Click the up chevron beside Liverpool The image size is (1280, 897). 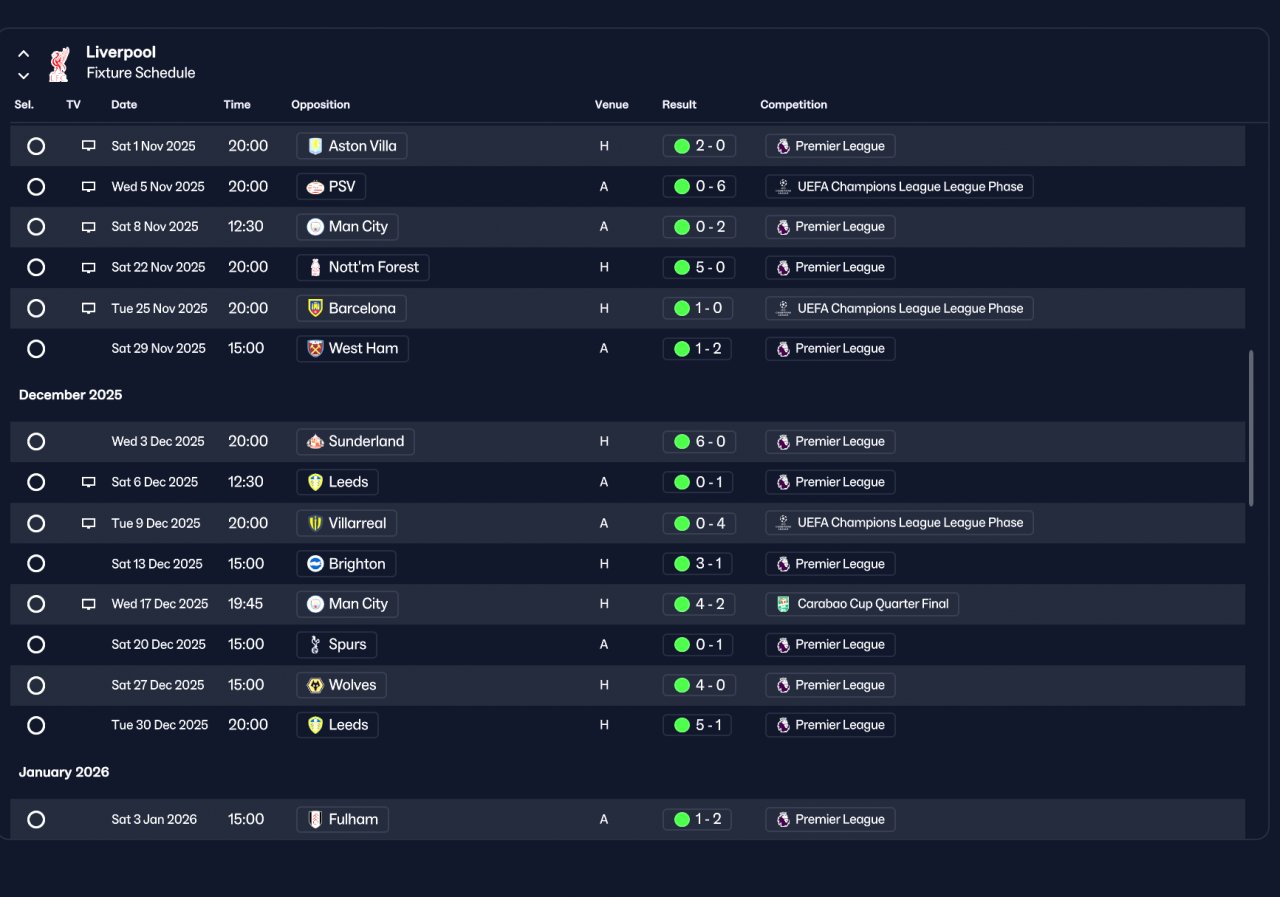pos(24,54)
